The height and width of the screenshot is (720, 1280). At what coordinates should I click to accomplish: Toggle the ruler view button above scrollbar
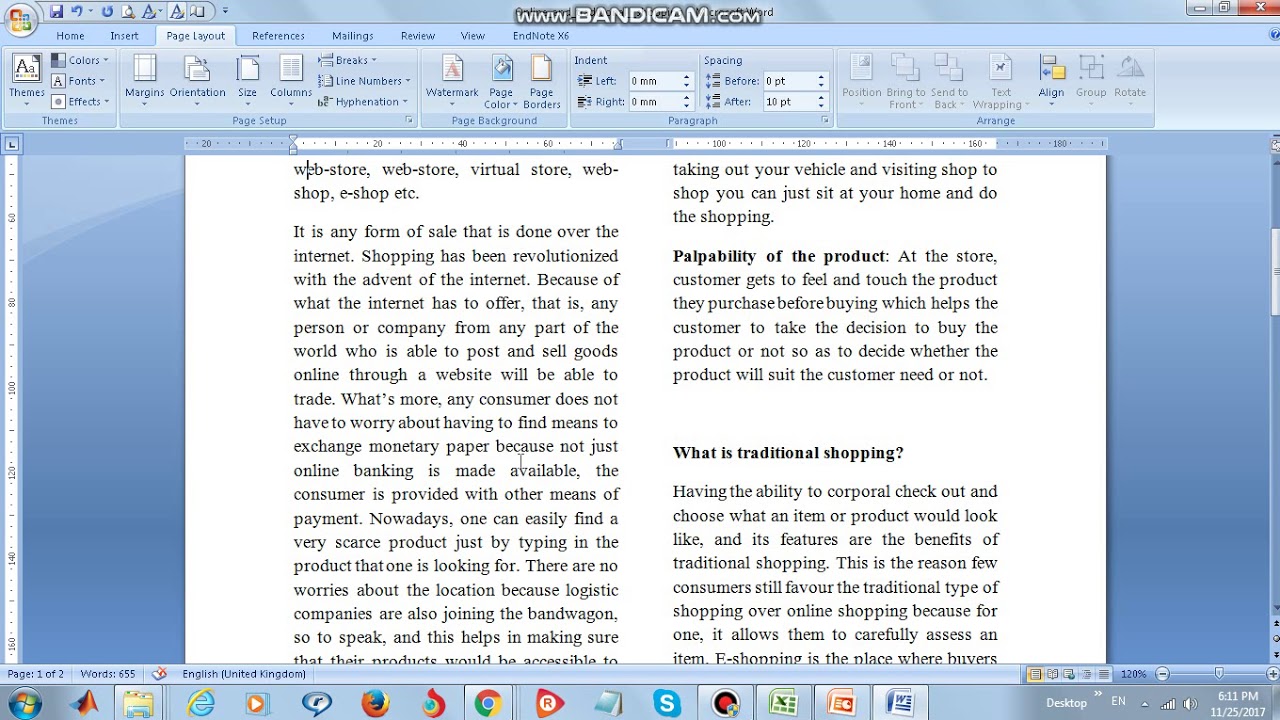coord(1274,144)
